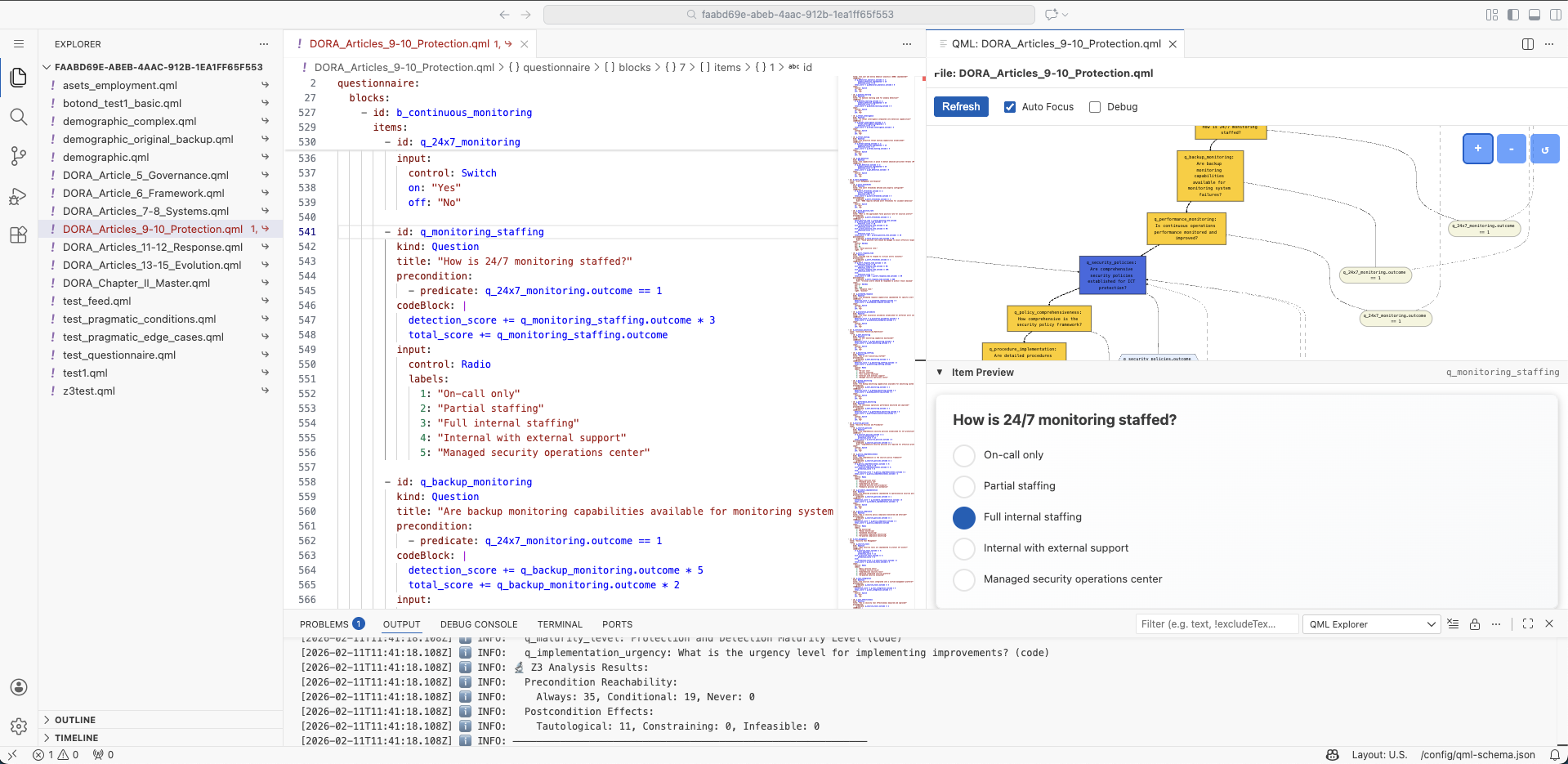The image size is (1568, 764).
Task: Zoom in on the QML graph with plus button
Action: coord(1477,149)
